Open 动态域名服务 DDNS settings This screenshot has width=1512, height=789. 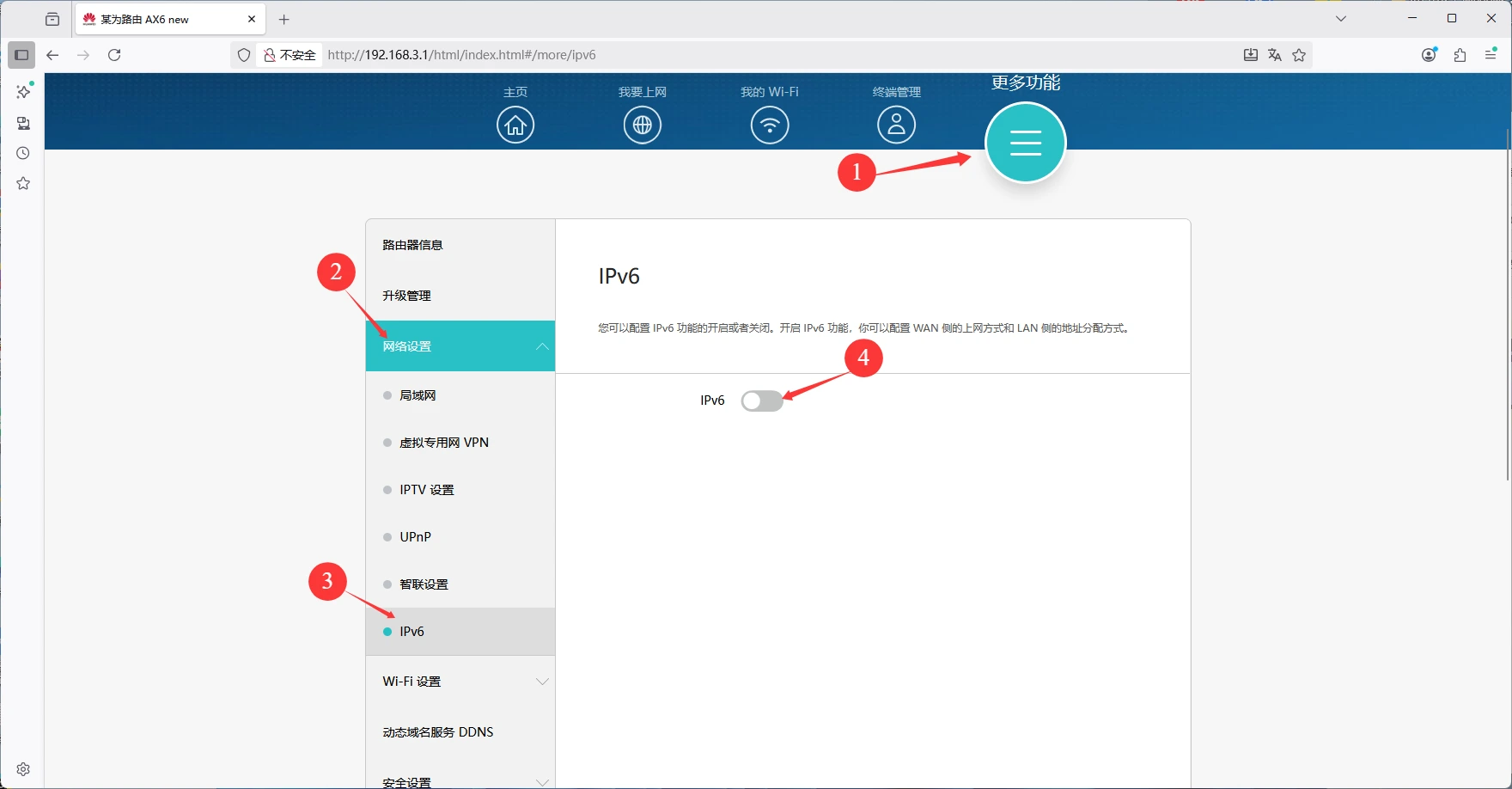click(x=438, y=732)
